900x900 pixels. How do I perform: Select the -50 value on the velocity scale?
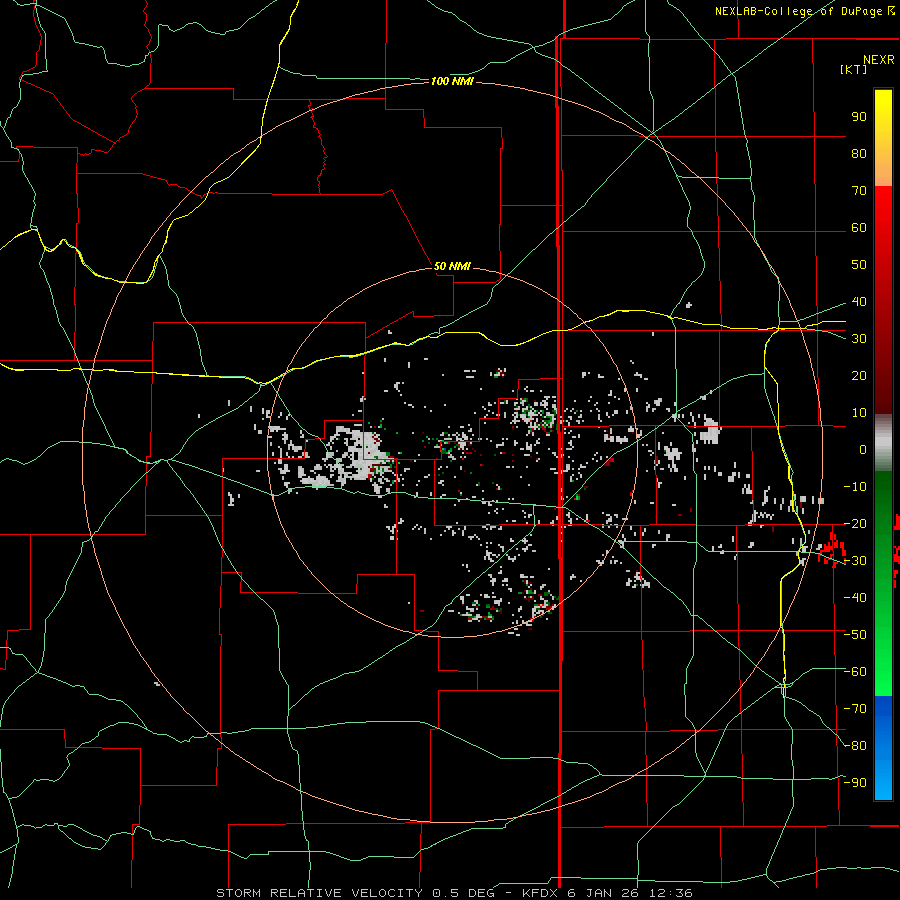tap(855, 635)
